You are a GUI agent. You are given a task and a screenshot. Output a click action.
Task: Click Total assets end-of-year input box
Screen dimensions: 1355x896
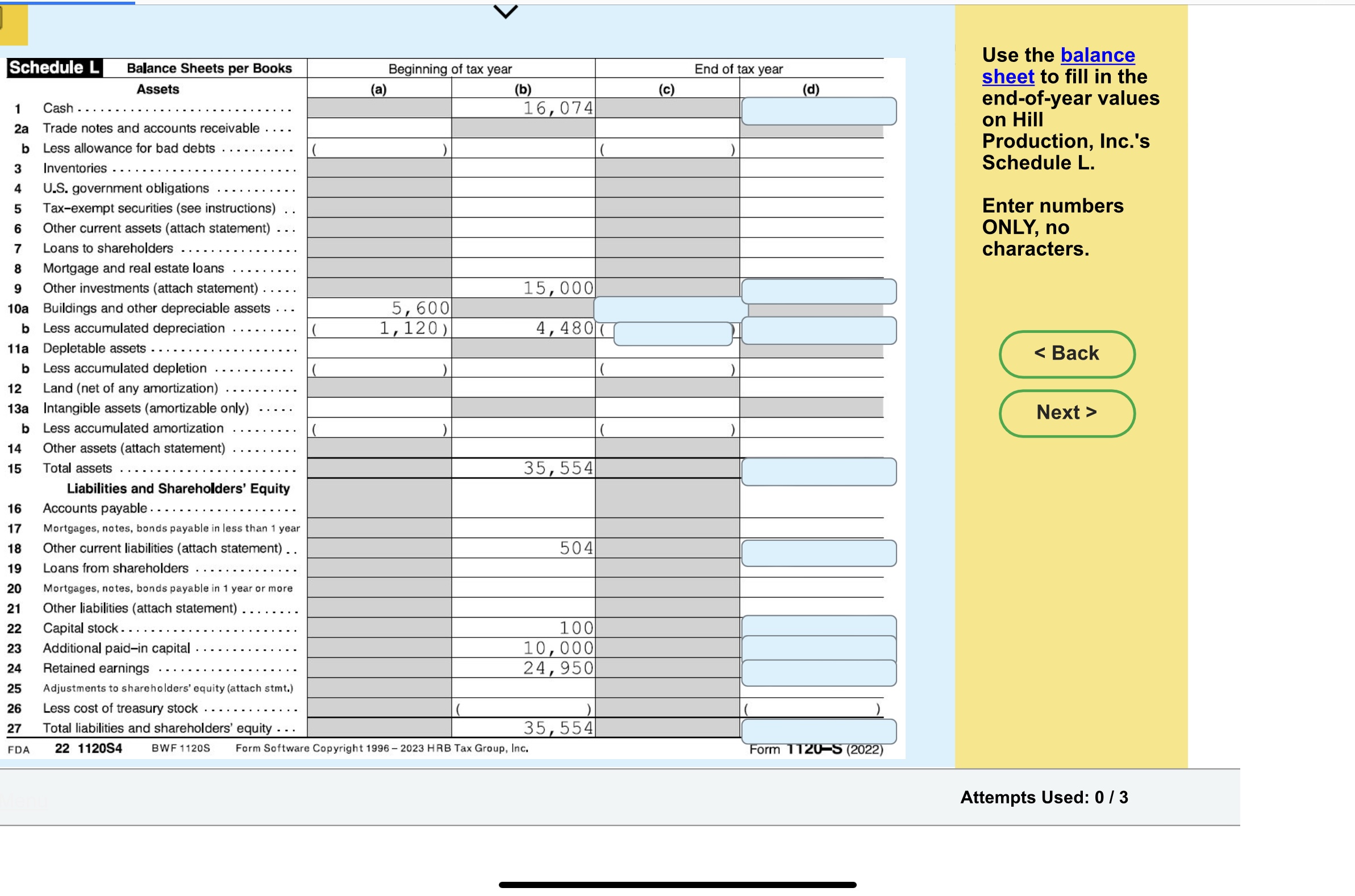(x=819, y=472)
